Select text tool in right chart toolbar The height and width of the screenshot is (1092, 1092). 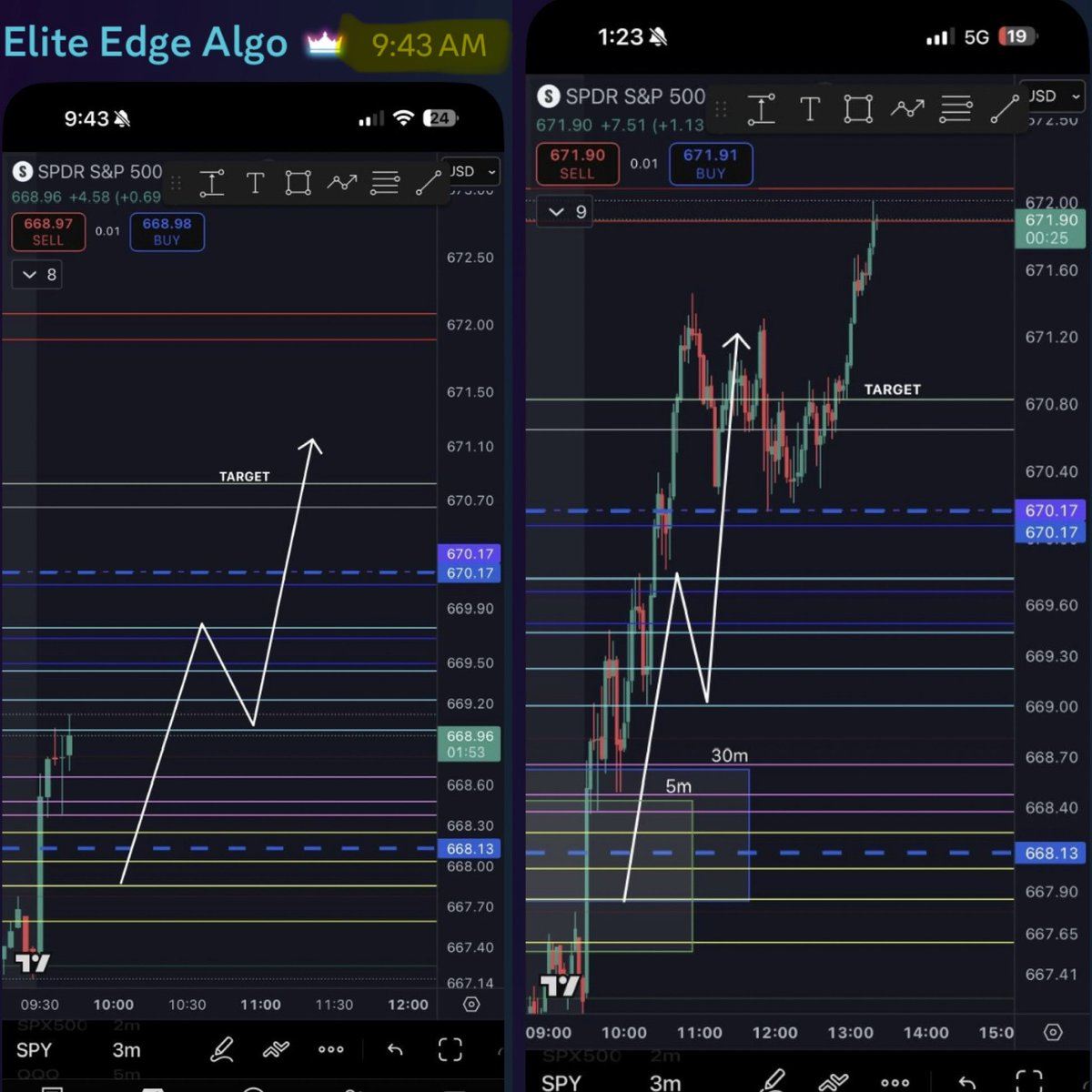pos(810,110)
